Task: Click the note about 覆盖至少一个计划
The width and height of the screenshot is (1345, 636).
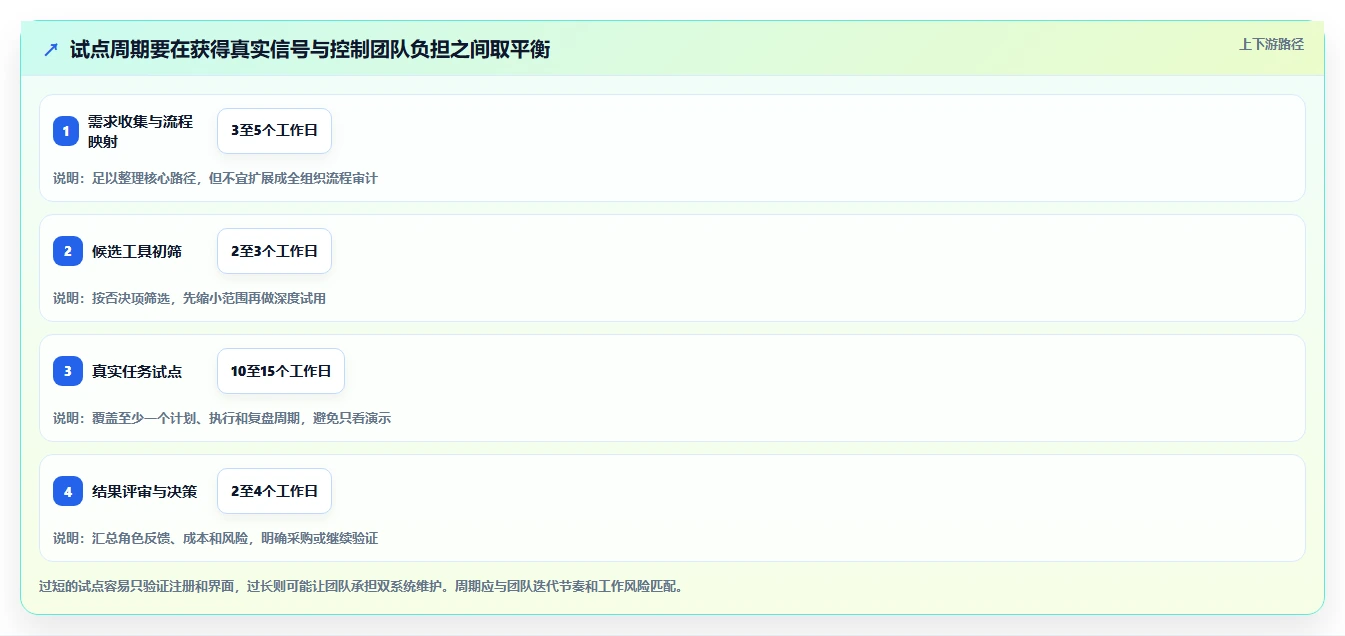Action: [222, 418]
